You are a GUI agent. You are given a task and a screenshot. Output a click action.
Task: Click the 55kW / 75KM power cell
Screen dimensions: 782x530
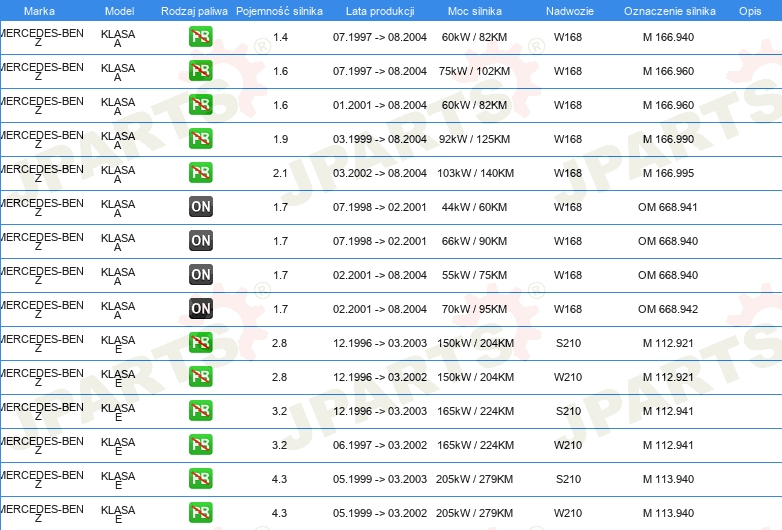tap(474, 275)
